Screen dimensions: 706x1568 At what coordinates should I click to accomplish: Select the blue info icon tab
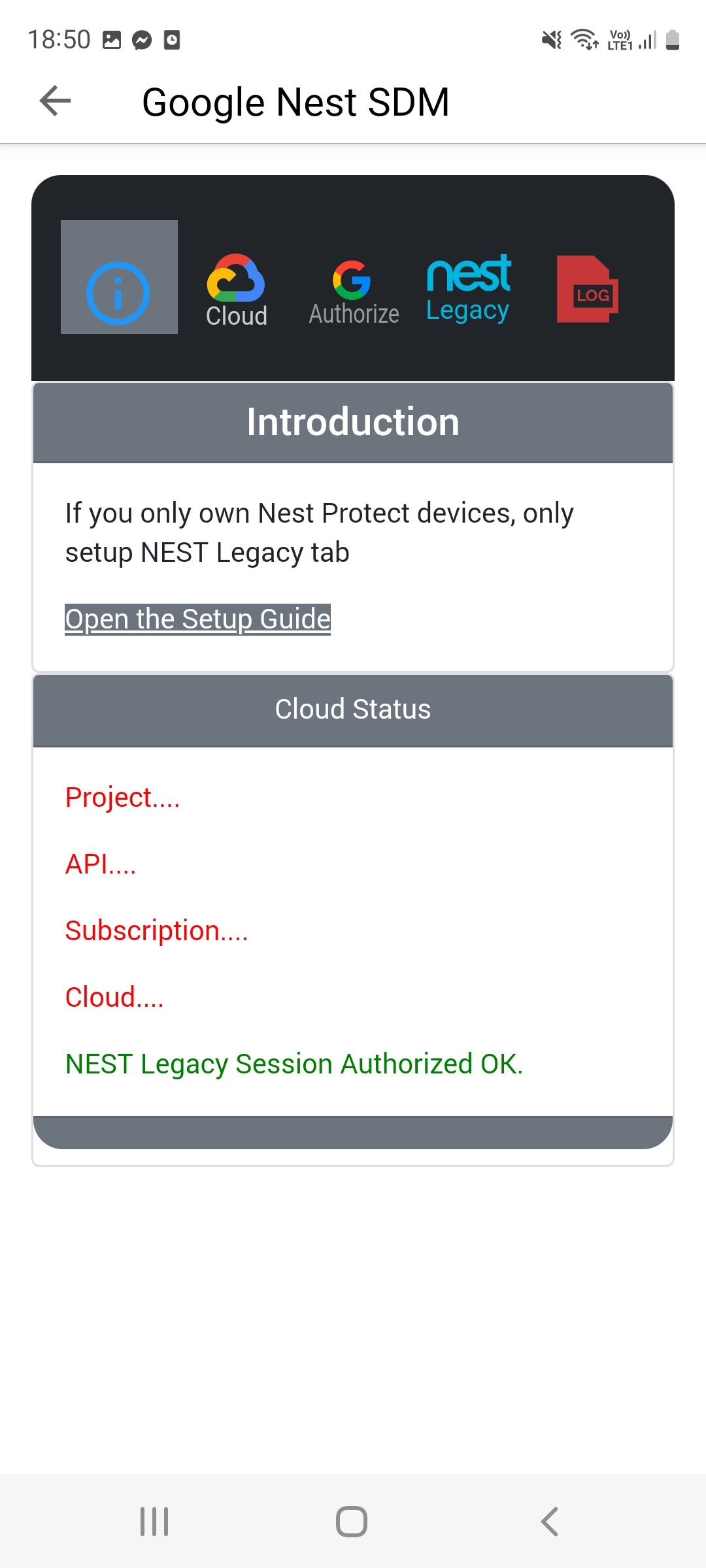(x=118, y=292)
